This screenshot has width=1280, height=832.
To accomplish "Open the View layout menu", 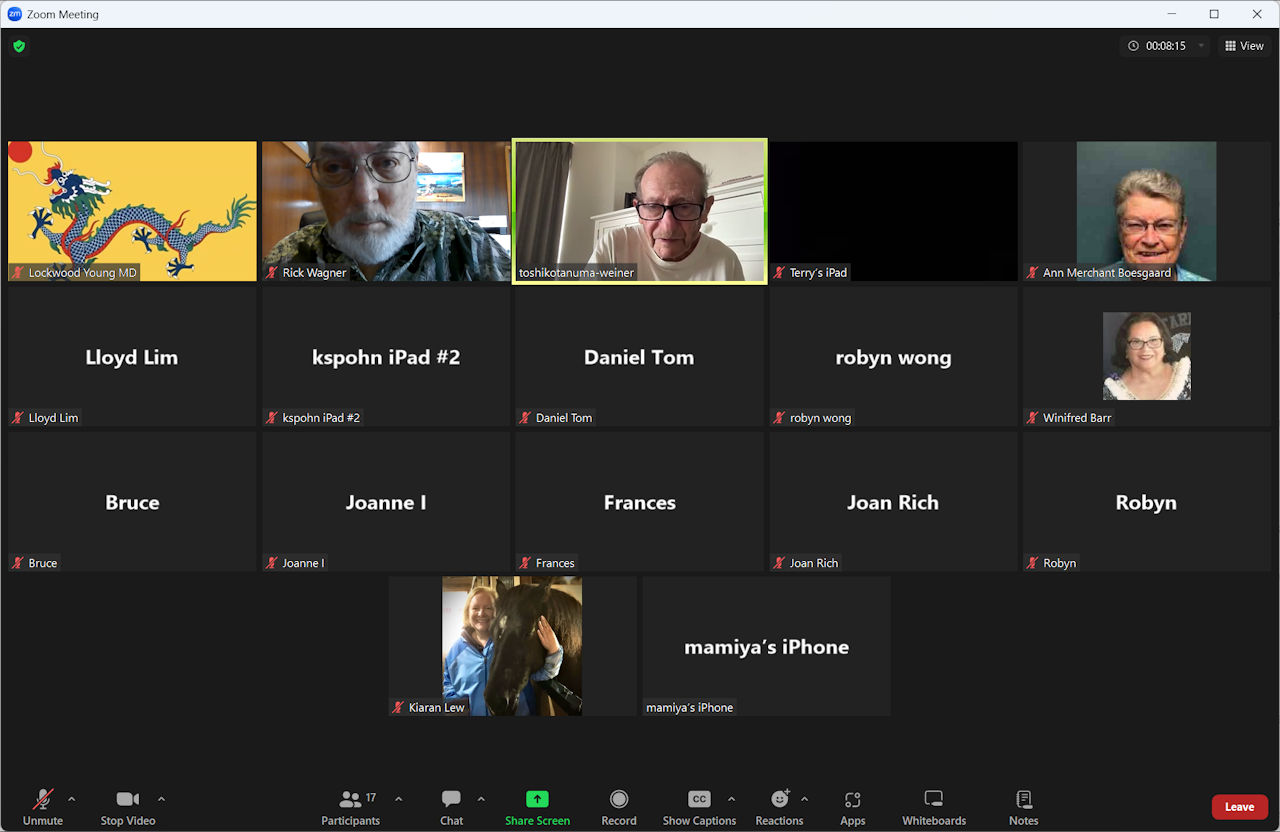I will tap(1245, 46).
